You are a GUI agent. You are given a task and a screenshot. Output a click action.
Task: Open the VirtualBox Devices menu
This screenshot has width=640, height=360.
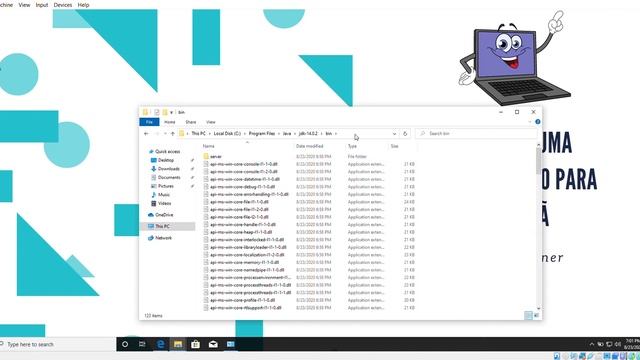click(x=63, y=5)
